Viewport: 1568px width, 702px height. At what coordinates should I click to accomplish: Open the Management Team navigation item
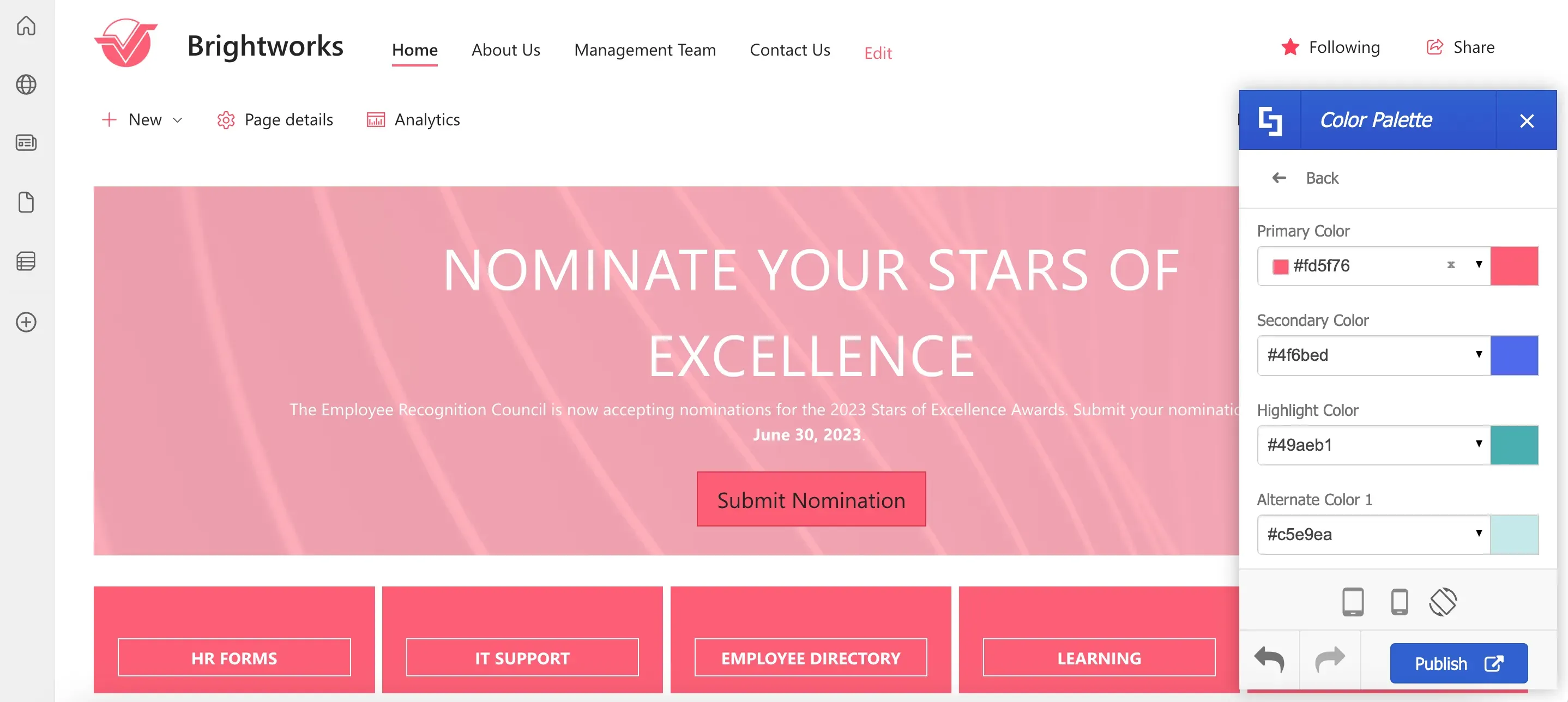pos(644,50)
